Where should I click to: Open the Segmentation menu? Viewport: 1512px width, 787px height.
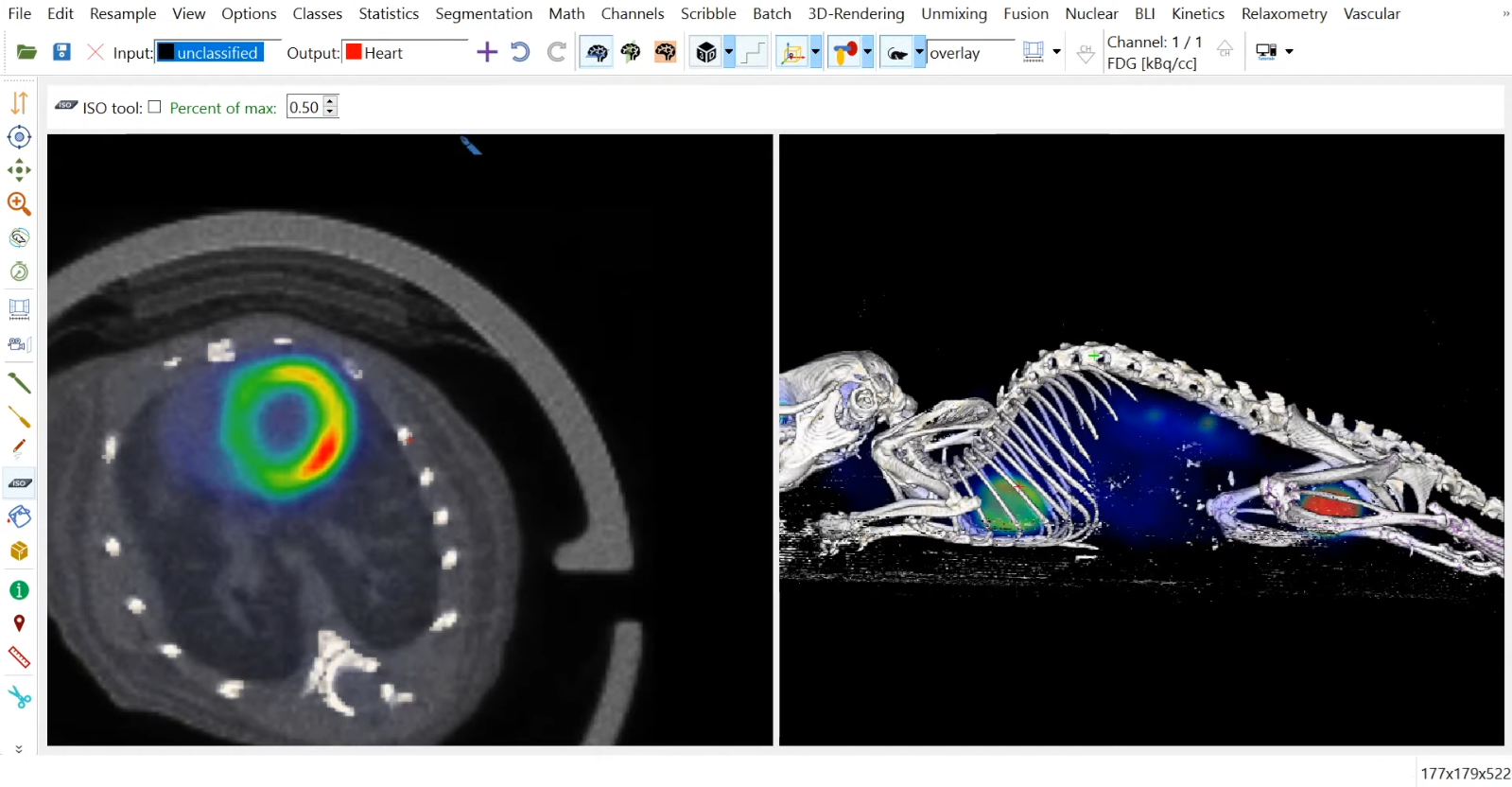coord(484,13)
